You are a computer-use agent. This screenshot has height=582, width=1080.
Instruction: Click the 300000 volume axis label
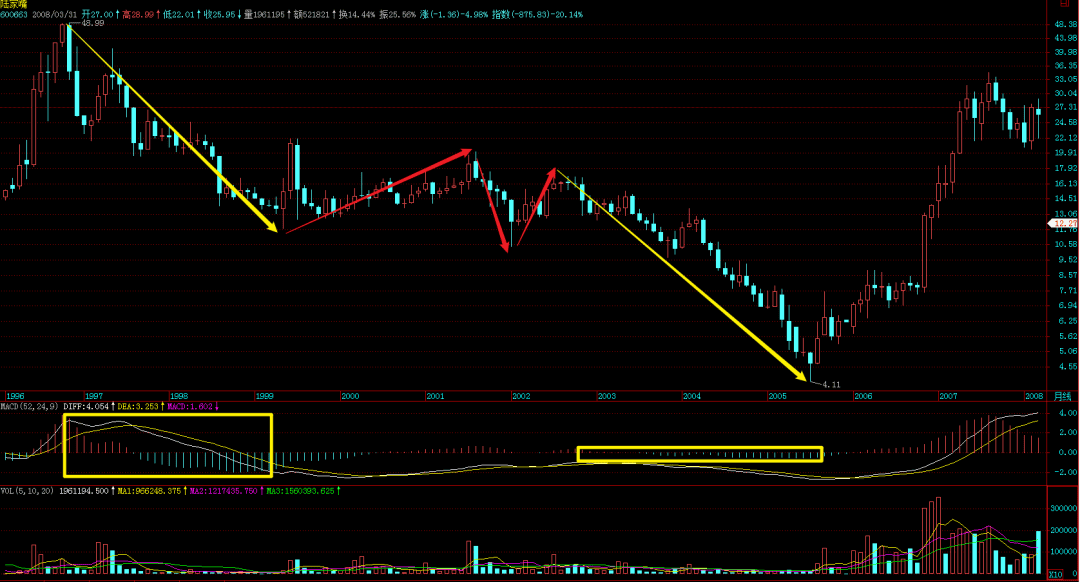click(1064, 508)
